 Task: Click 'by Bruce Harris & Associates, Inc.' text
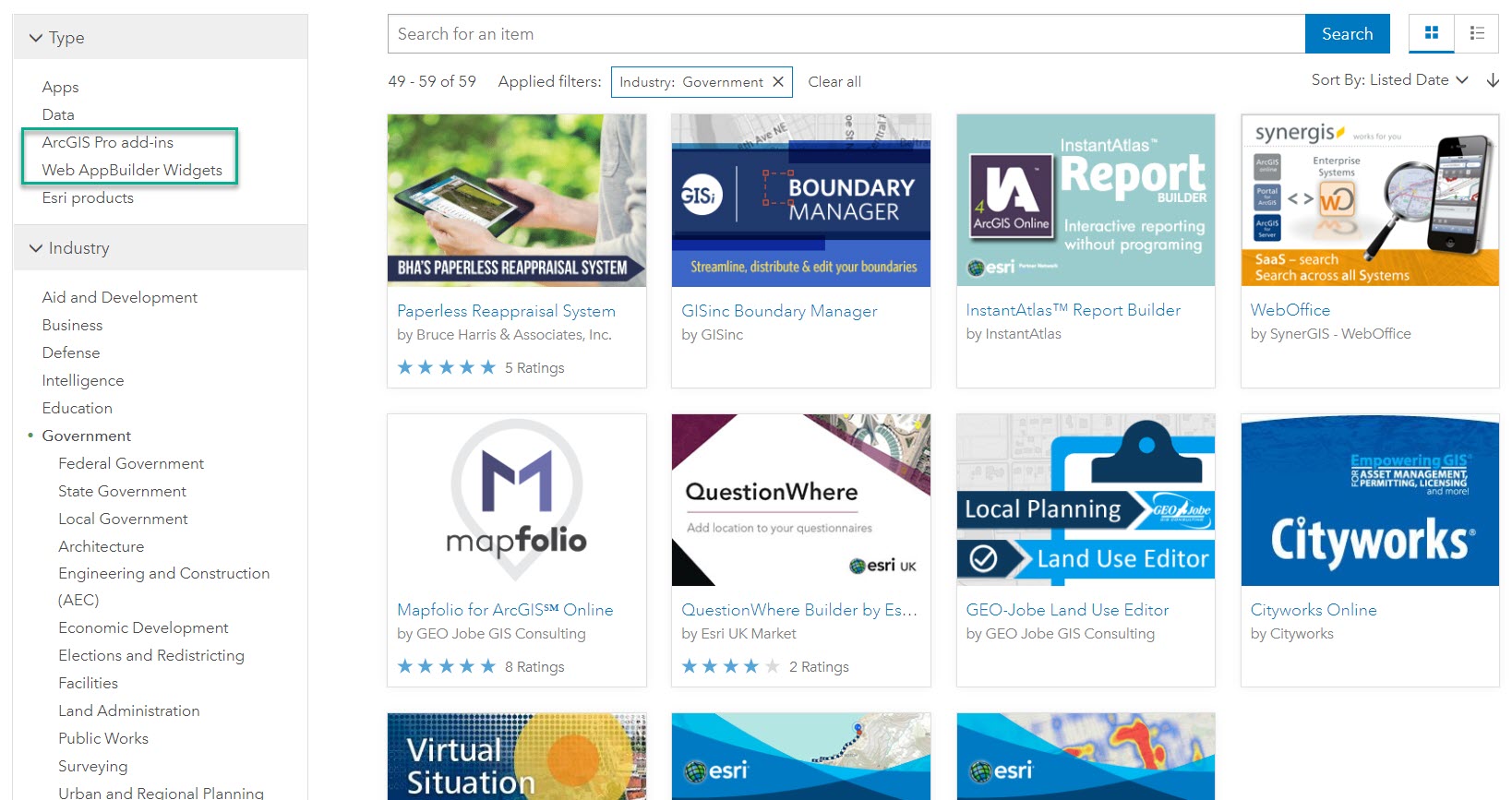(x=504, y=335)
